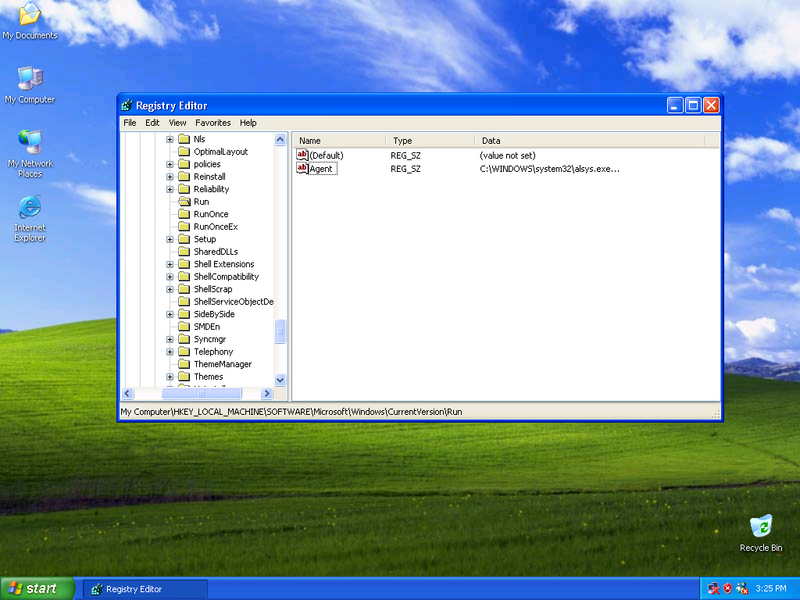800x600 pixels.
Task: Open the Recycle Bin desktop icon
Action: click(x=761, y=527)
